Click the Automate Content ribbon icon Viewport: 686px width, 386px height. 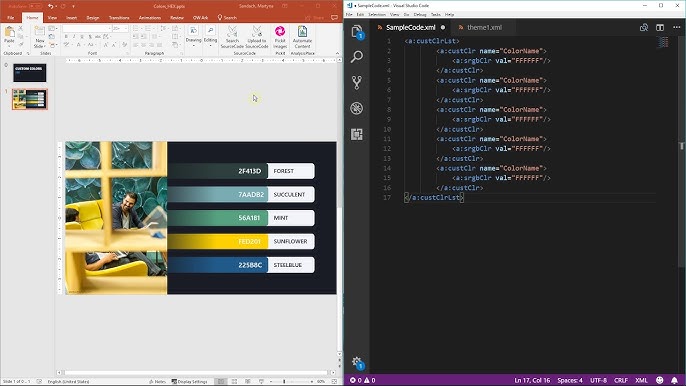(302, 37)
